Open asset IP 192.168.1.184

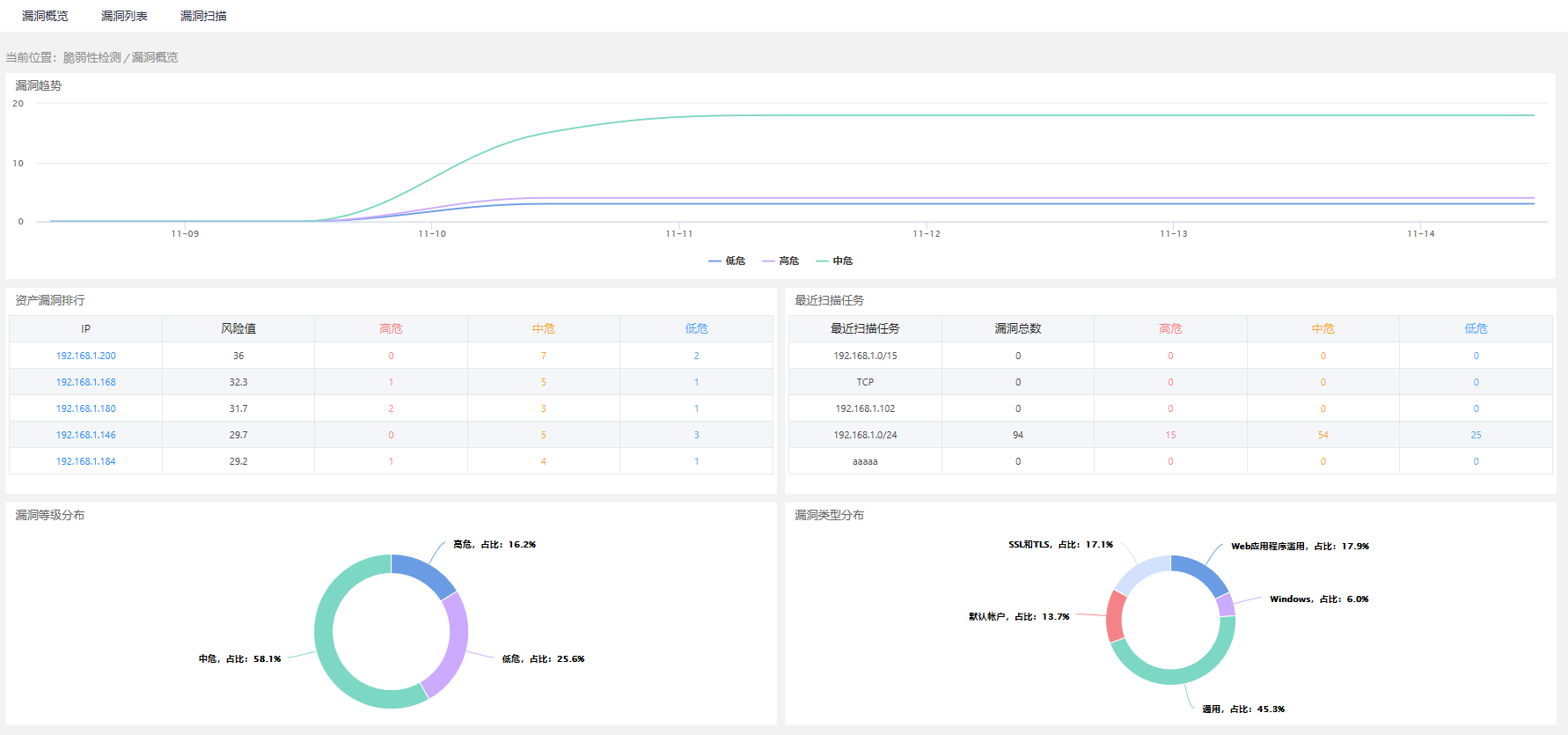tap(86, 461)
